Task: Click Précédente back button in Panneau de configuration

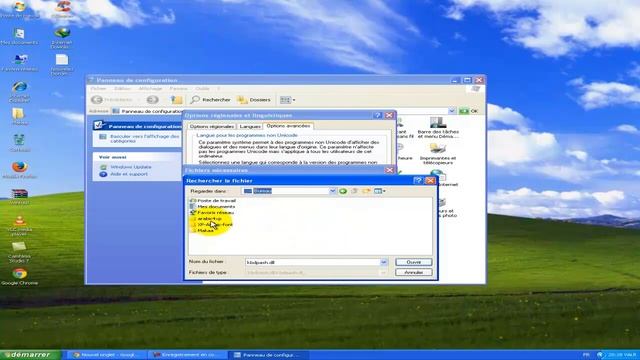Action: point(113,100)
